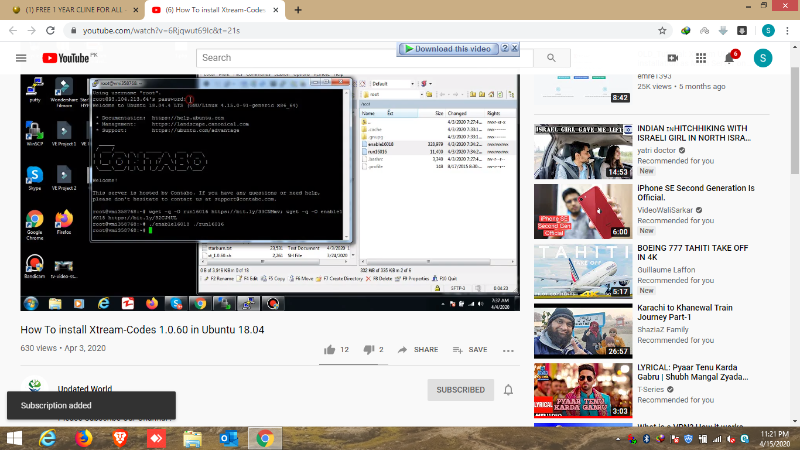The image size is (800, 450).
Task: Open iPhone SE Second Generation Is Official title
Action: [696, 193]
